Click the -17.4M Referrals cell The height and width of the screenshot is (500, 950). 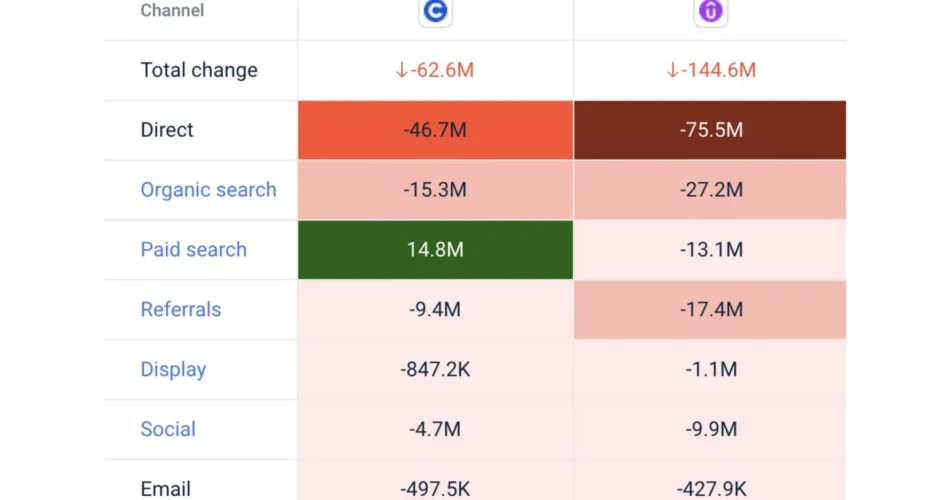(x=711, y=310)
